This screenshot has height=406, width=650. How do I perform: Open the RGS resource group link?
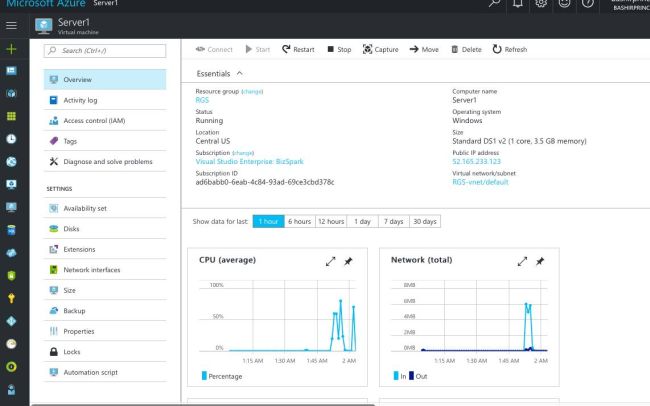202,100
